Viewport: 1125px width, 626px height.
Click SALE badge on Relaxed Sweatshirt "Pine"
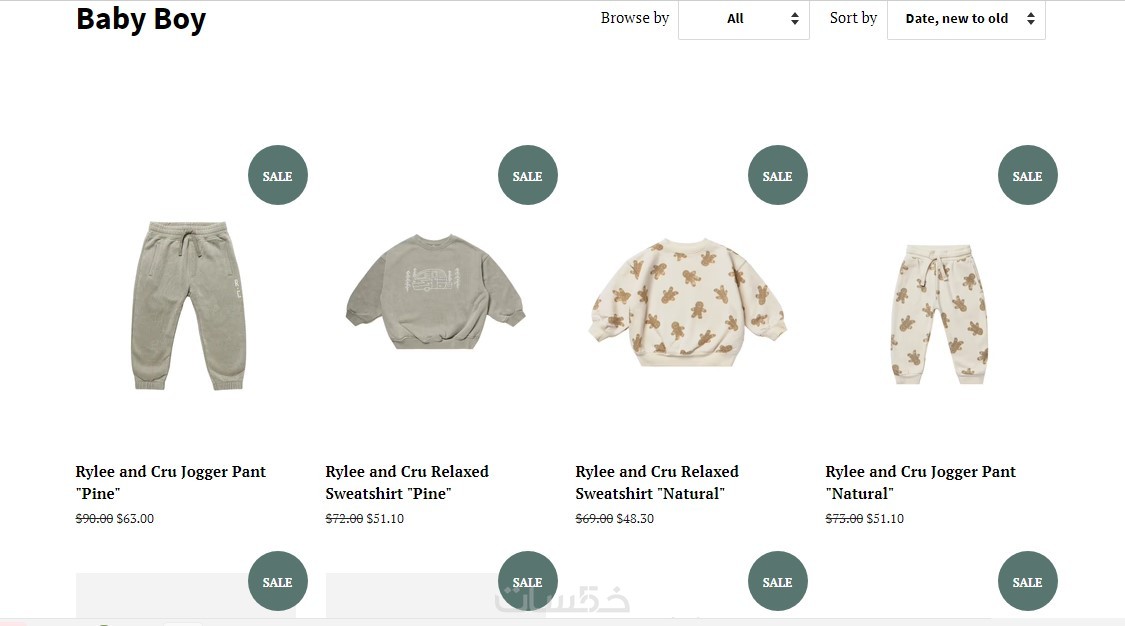pyautogui.click(x=527, y=175)
